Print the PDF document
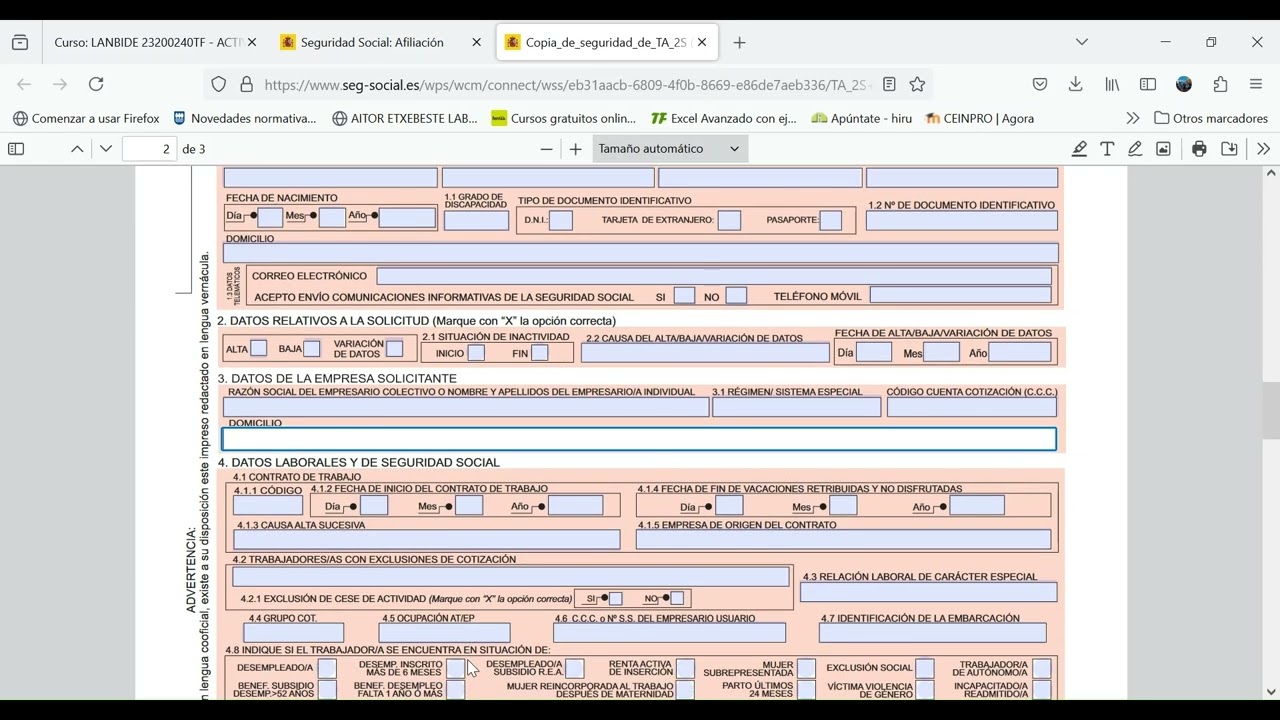 click(1199, 149)
